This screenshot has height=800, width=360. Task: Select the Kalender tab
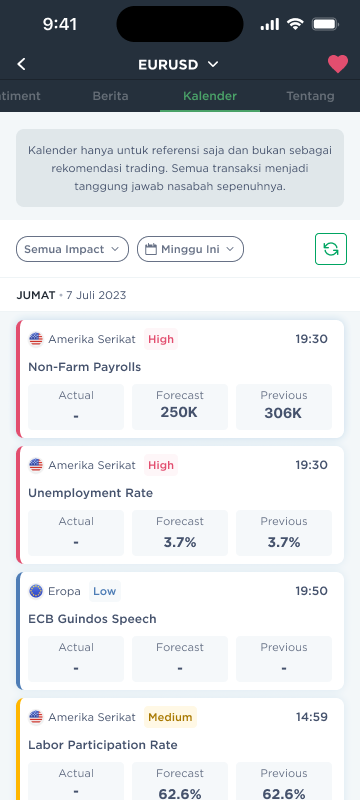pyautogui.click(x=210, y=96)
